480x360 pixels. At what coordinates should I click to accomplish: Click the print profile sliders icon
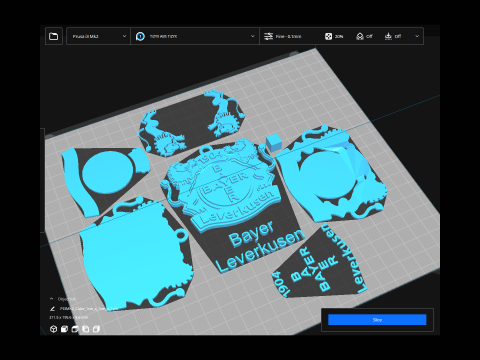click(268, 36)
